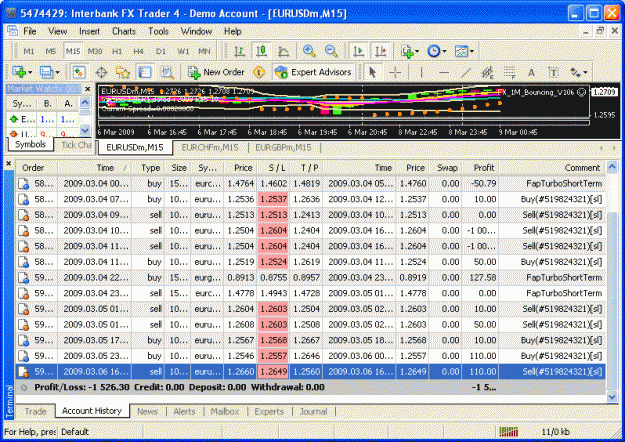Show the Navigator folder-star icon
The width and height of the screenshot is (625, 442).
(123, 73)
